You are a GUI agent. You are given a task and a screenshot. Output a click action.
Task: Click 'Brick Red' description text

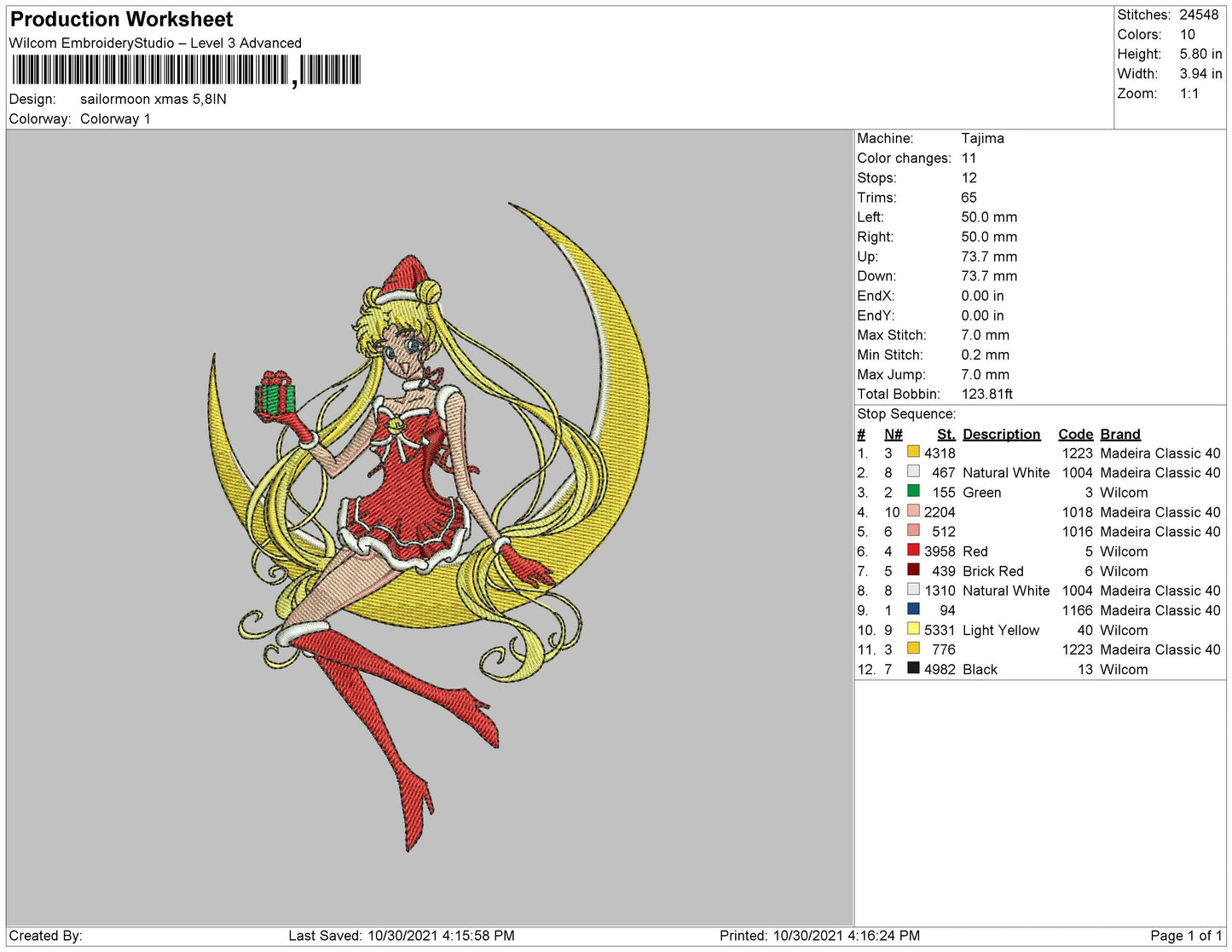993,571
